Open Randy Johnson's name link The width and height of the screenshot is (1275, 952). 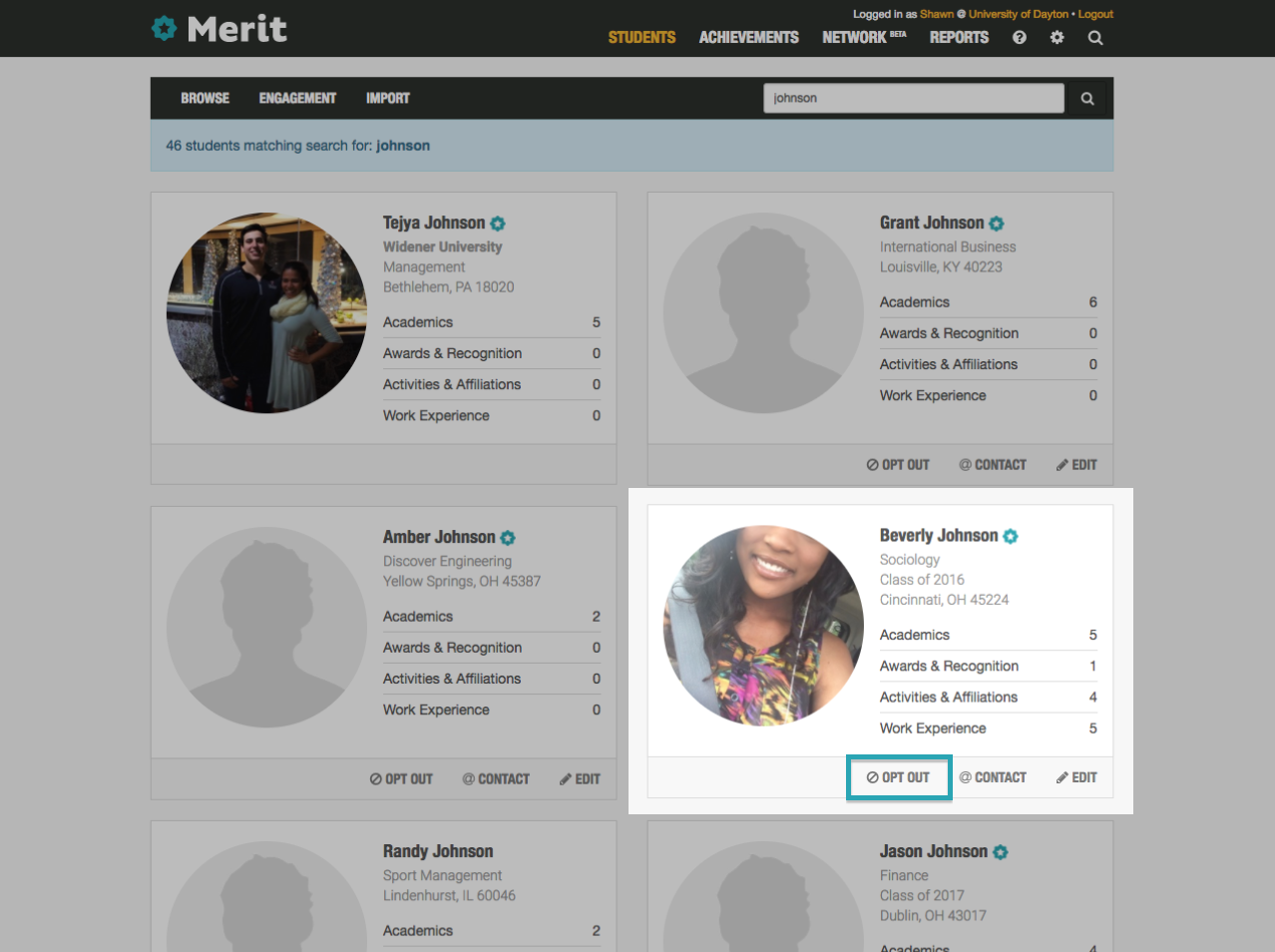tap(438, 851)
